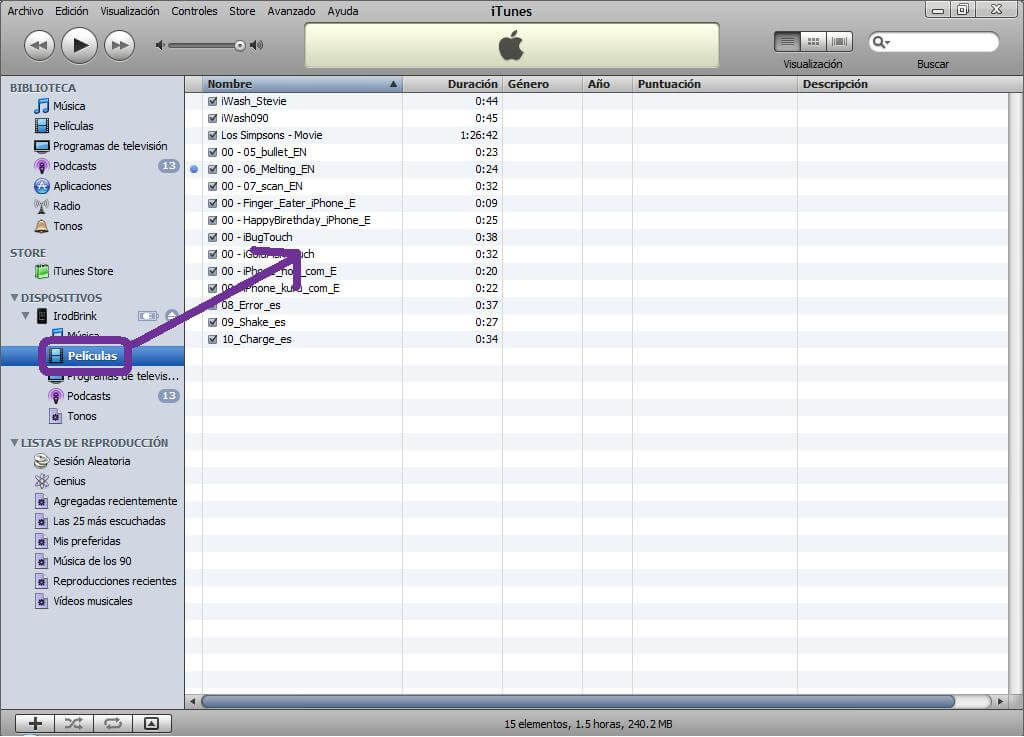1024x737 pixels.
Task: Adjust the volume slider knob
Action: 240,46
